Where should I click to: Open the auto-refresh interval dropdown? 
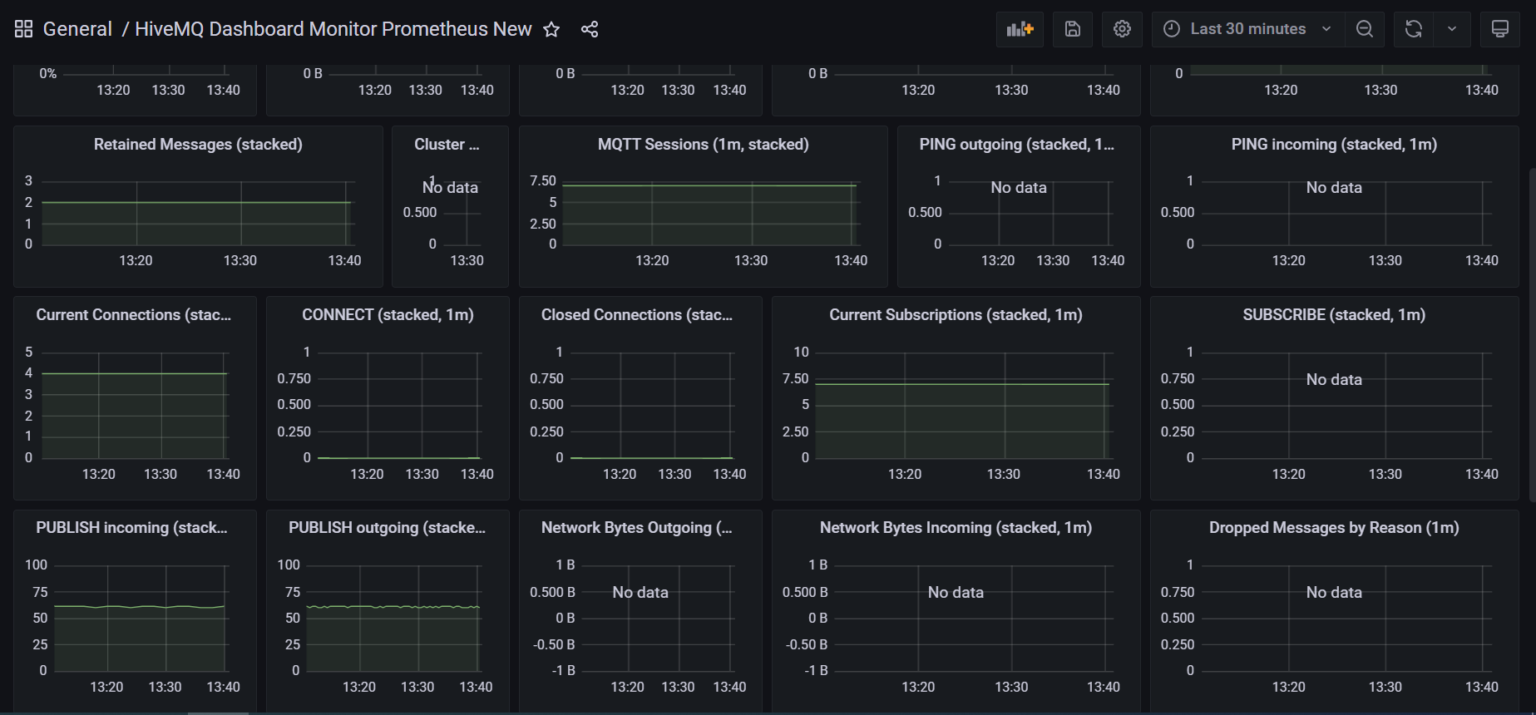click(x=1451, y=29)
